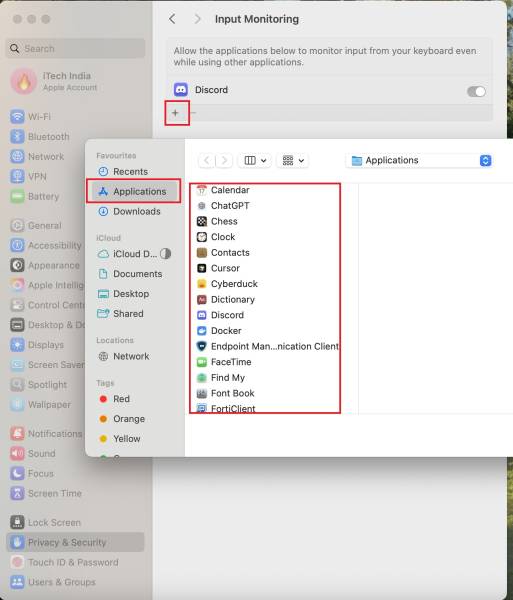Open the Applications location pop-up menu
Image resolution: width=513 pixels, height=600 pixels.
[419, 160]
